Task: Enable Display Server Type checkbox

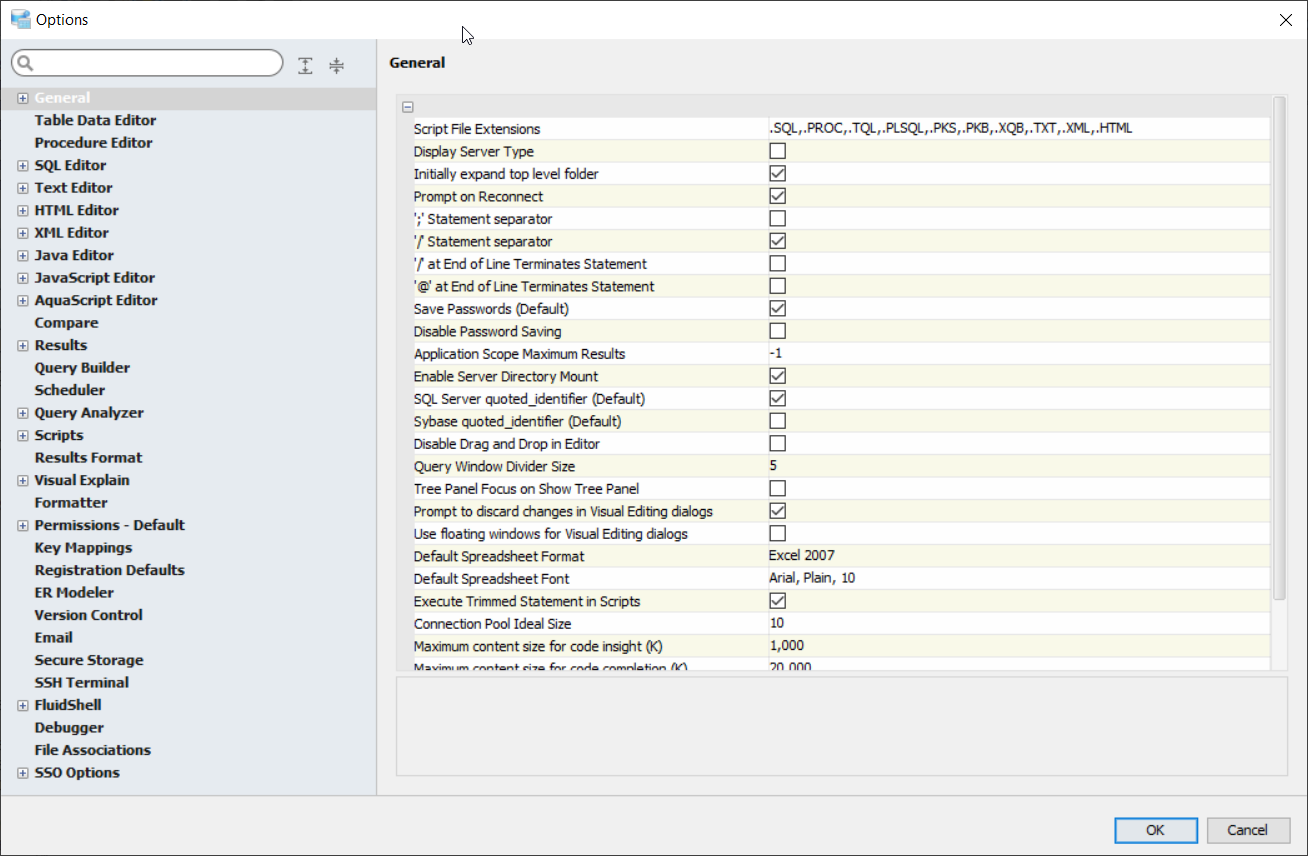Action: (777, 152)
